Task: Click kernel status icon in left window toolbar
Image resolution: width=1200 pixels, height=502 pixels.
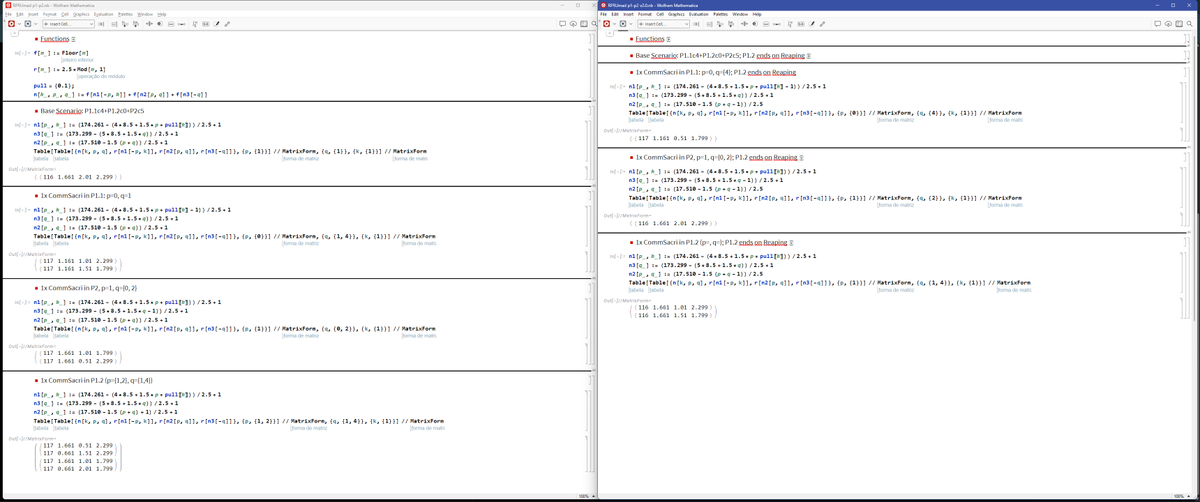Action: point(28,24)
